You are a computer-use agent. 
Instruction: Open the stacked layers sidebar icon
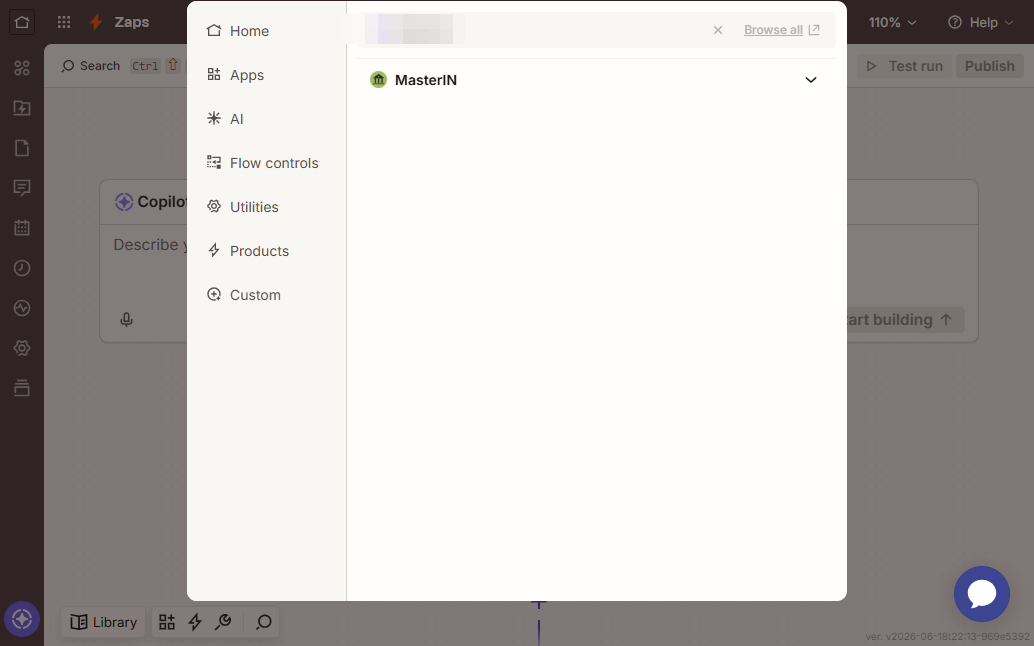[x=22, y=388]
